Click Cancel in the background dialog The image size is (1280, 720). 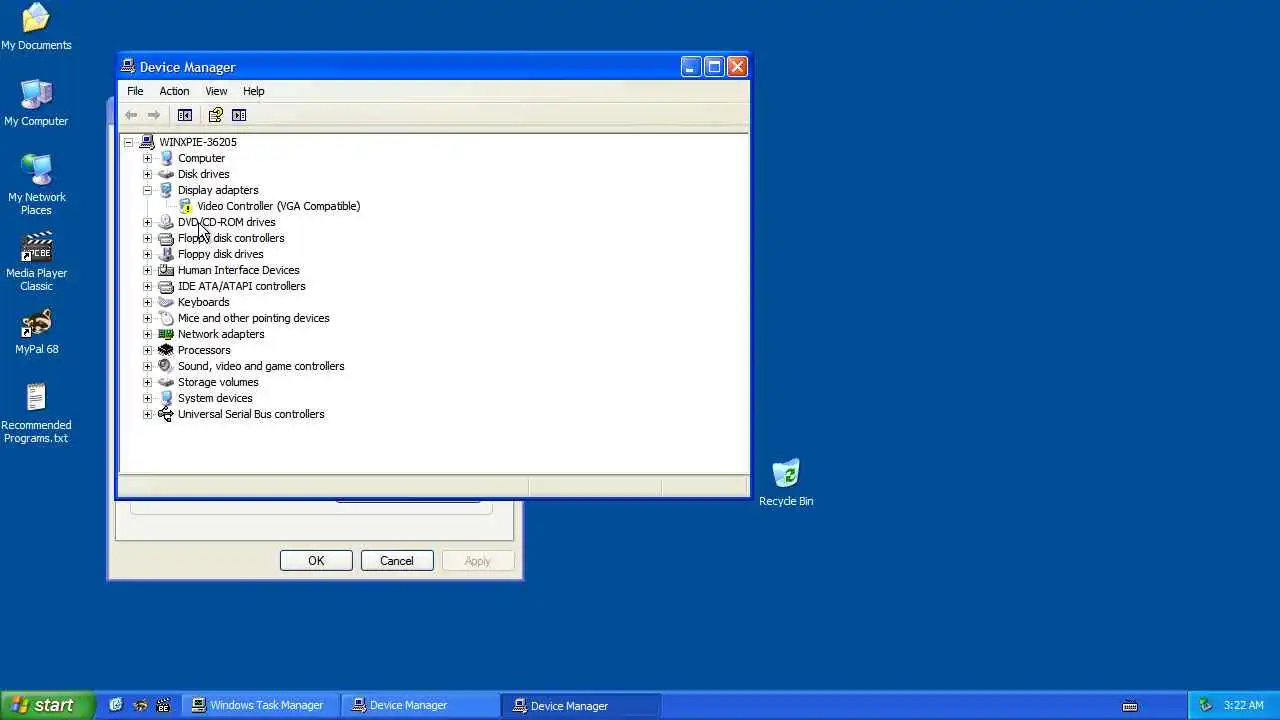click(x=397, y=561)
